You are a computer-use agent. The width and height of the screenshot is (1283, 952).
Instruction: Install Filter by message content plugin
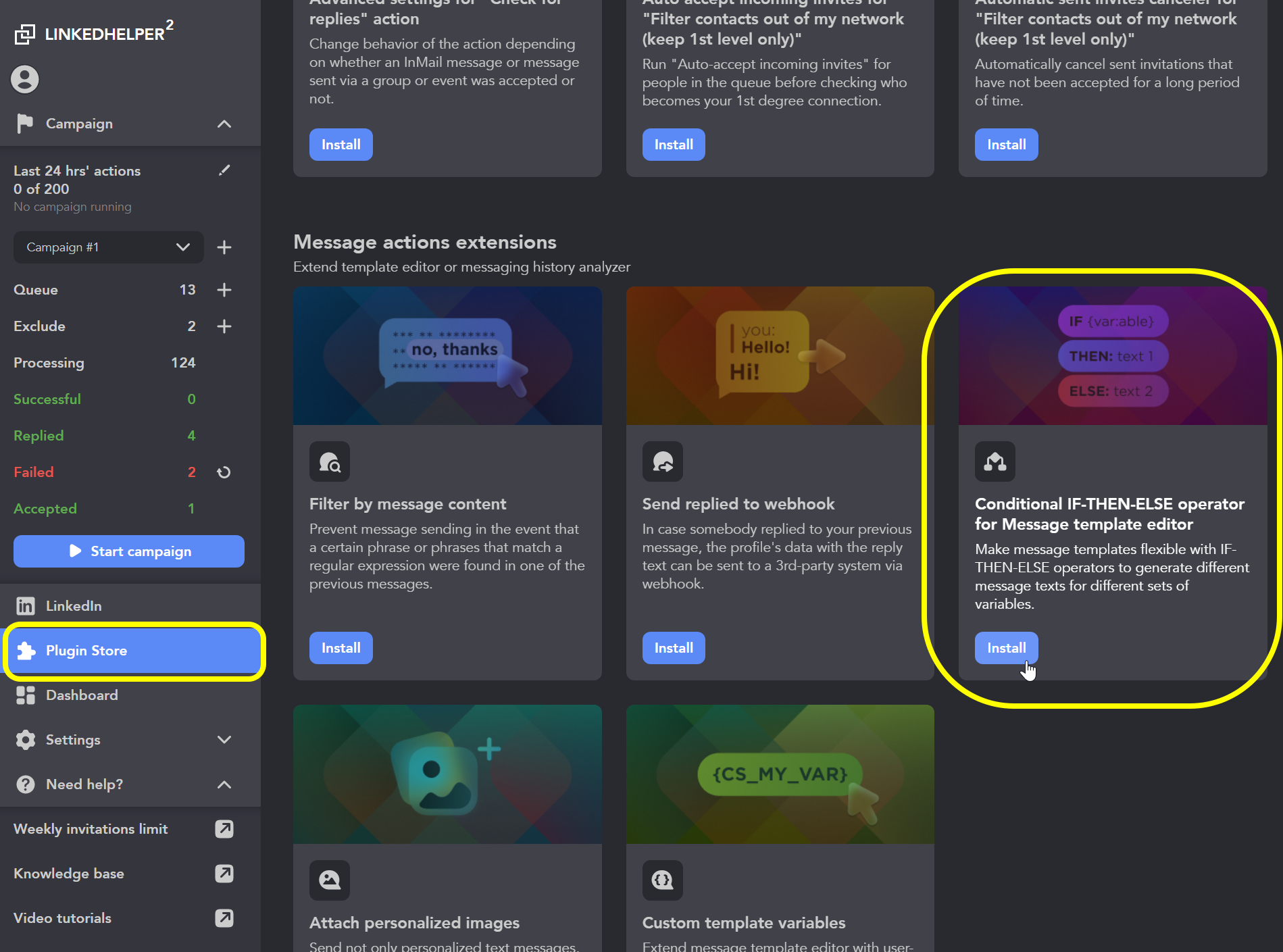341,648
